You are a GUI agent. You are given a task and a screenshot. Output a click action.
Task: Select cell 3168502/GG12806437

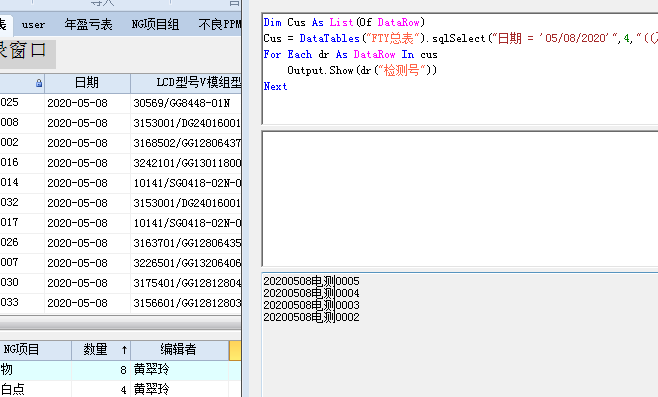coord(186,143)
